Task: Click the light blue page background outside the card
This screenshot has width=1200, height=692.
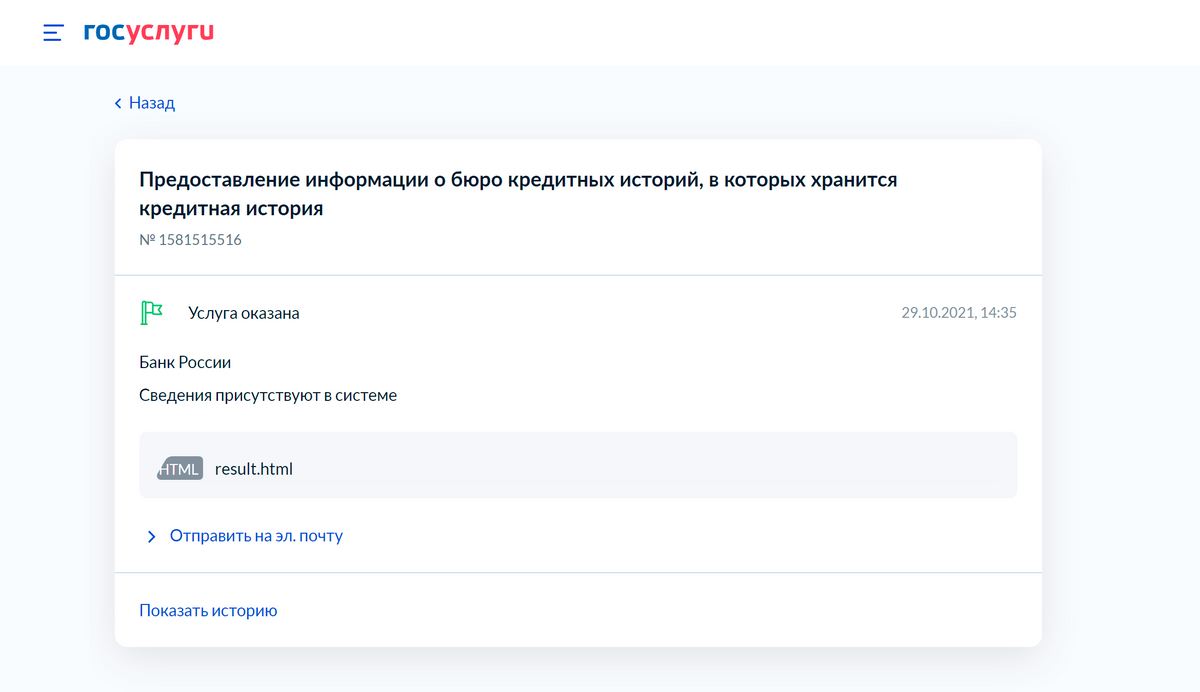Action: tap(1120, 400)
